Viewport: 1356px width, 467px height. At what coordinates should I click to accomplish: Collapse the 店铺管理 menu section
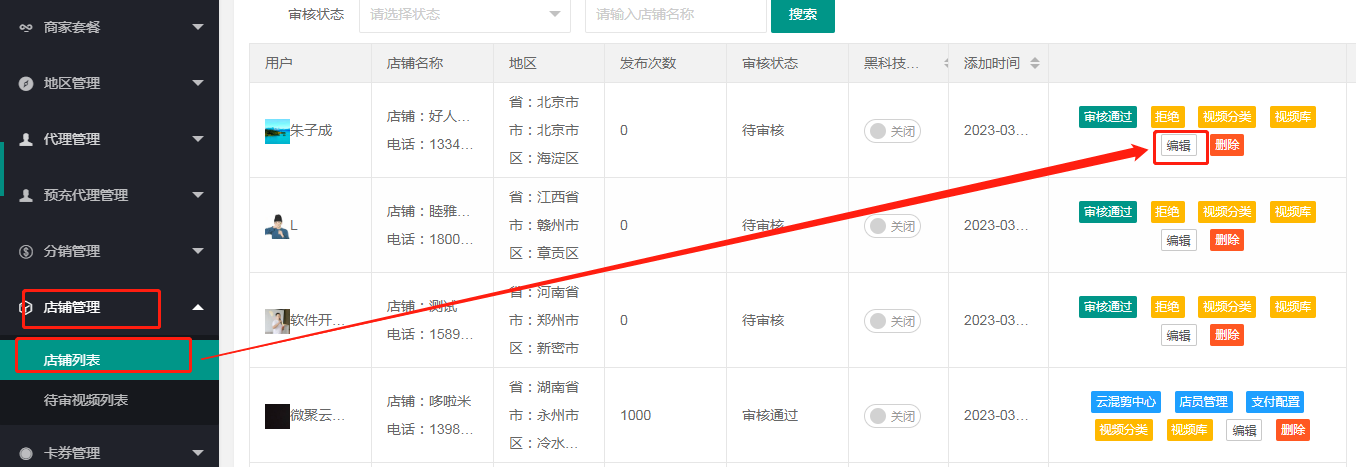coord(197,307)
